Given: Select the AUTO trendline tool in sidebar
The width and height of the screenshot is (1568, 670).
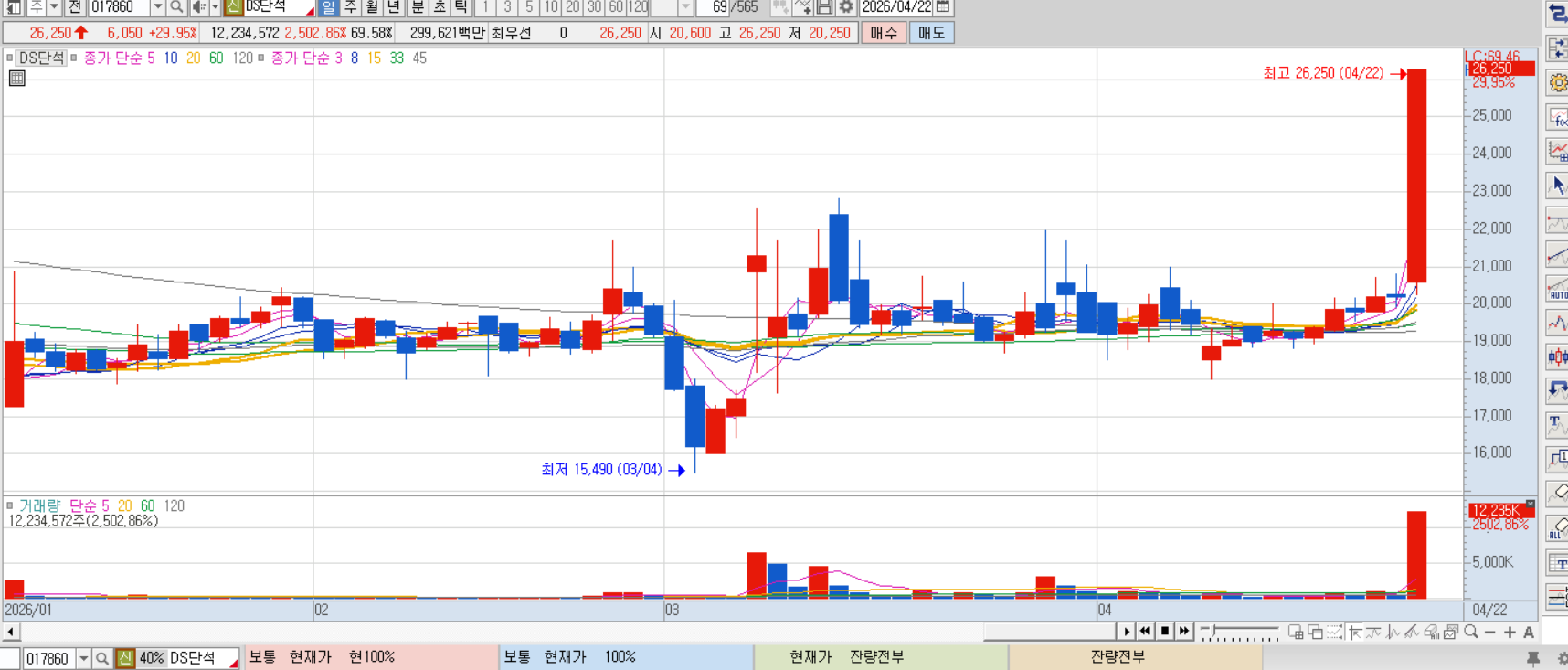Looking at the screenshot, I should (x=1557, y=289).
